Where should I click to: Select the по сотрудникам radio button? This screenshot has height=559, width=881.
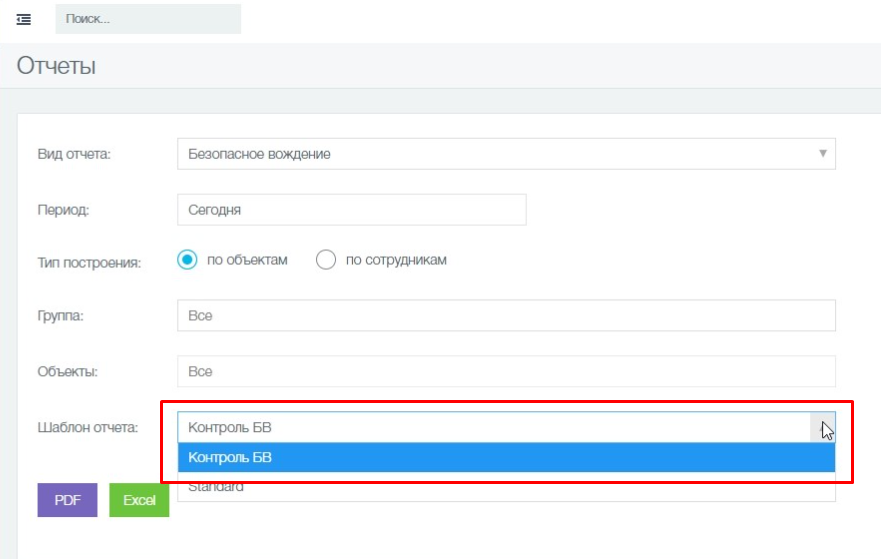pyautogui.click(x=326, y=260)
